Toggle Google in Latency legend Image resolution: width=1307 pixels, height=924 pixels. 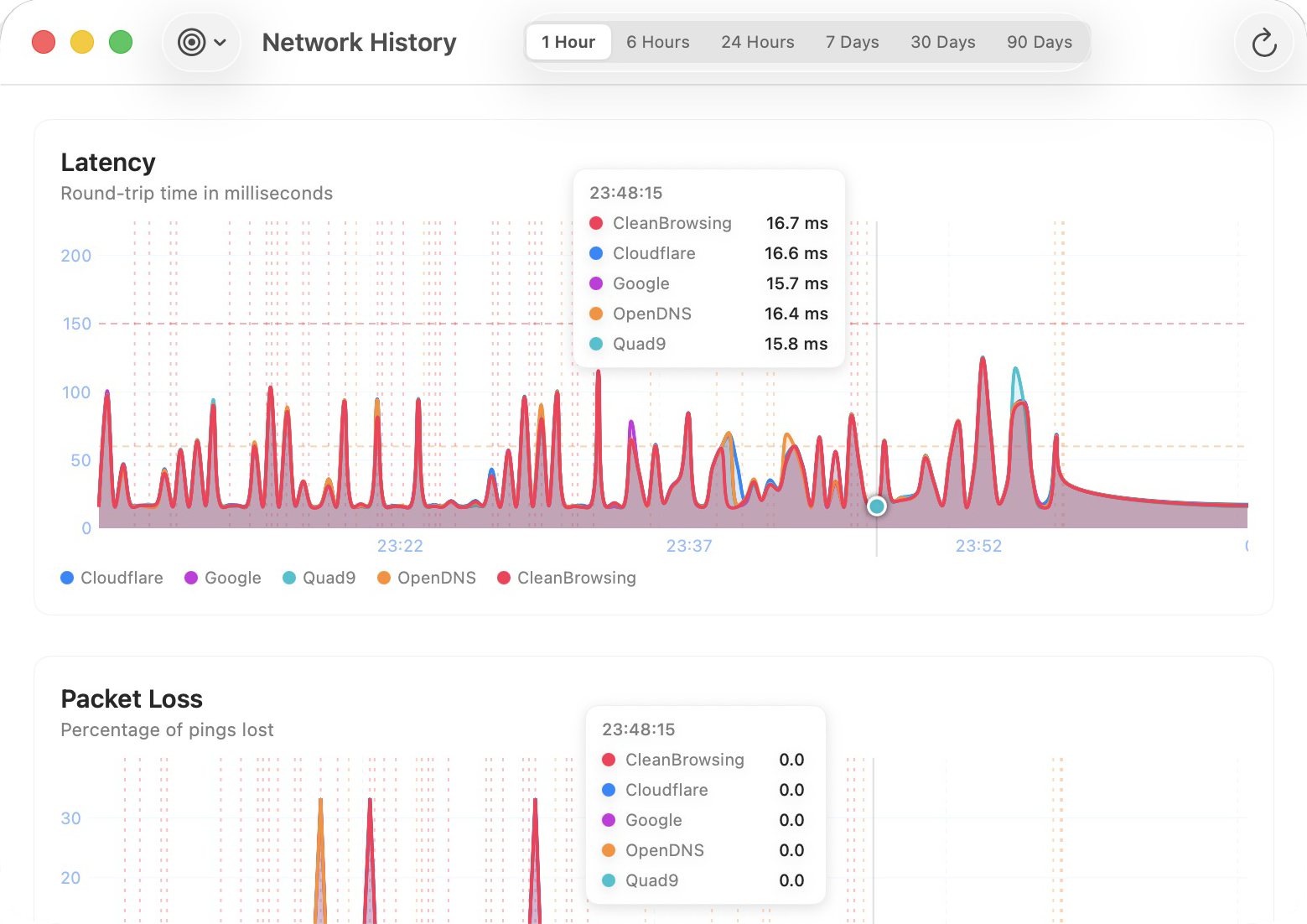pos(223,578)
